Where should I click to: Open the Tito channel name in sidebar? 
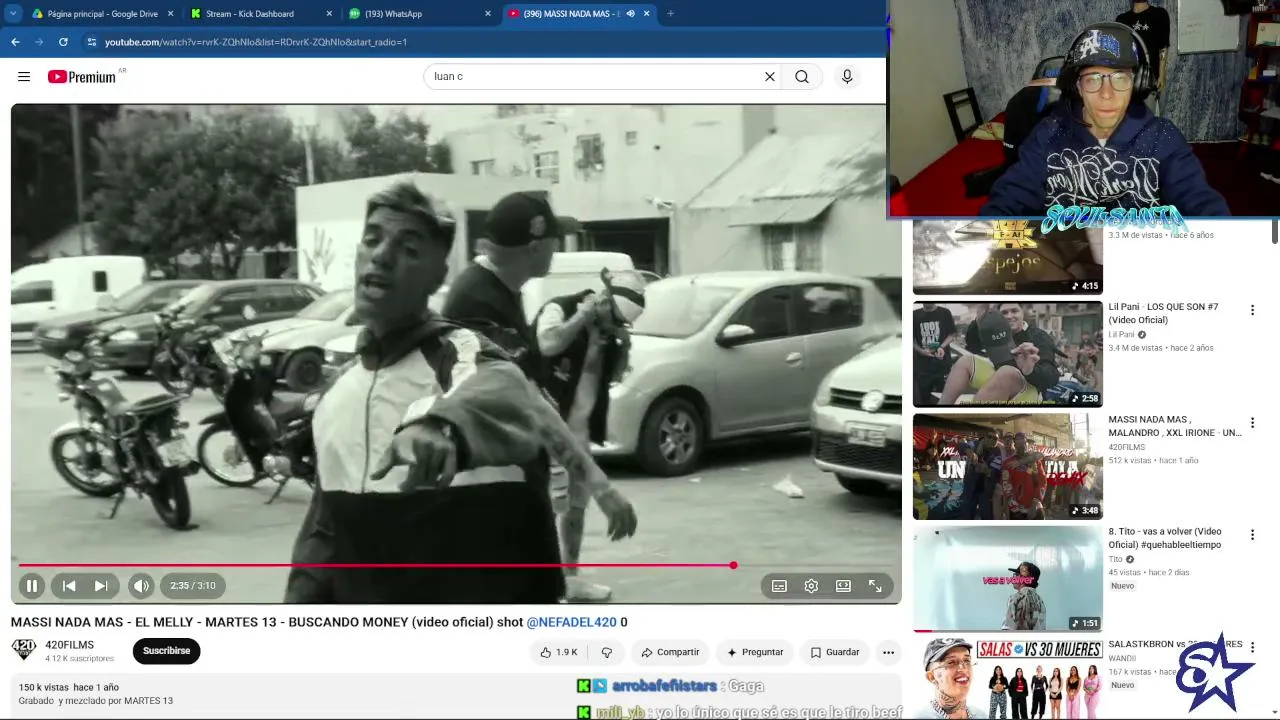(1115, 560)
